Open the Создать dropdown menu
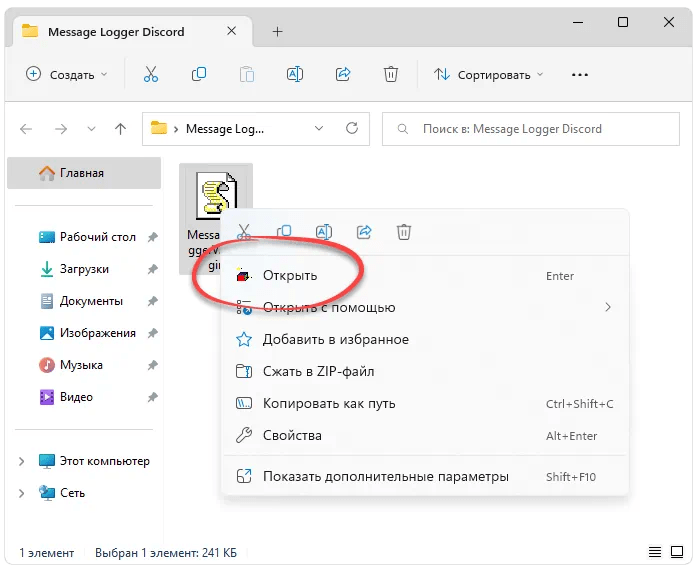700x573 pixels. (x=67, y=75)
